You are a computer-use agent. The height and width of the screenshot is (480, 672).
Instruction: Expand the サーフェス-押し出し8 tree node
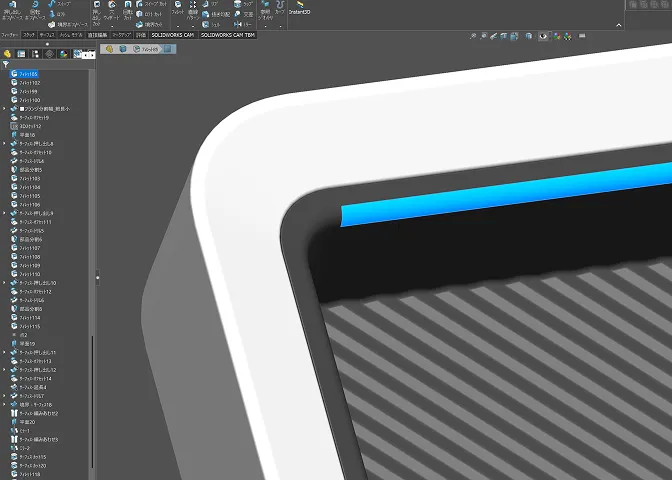(x=5, y=143)
